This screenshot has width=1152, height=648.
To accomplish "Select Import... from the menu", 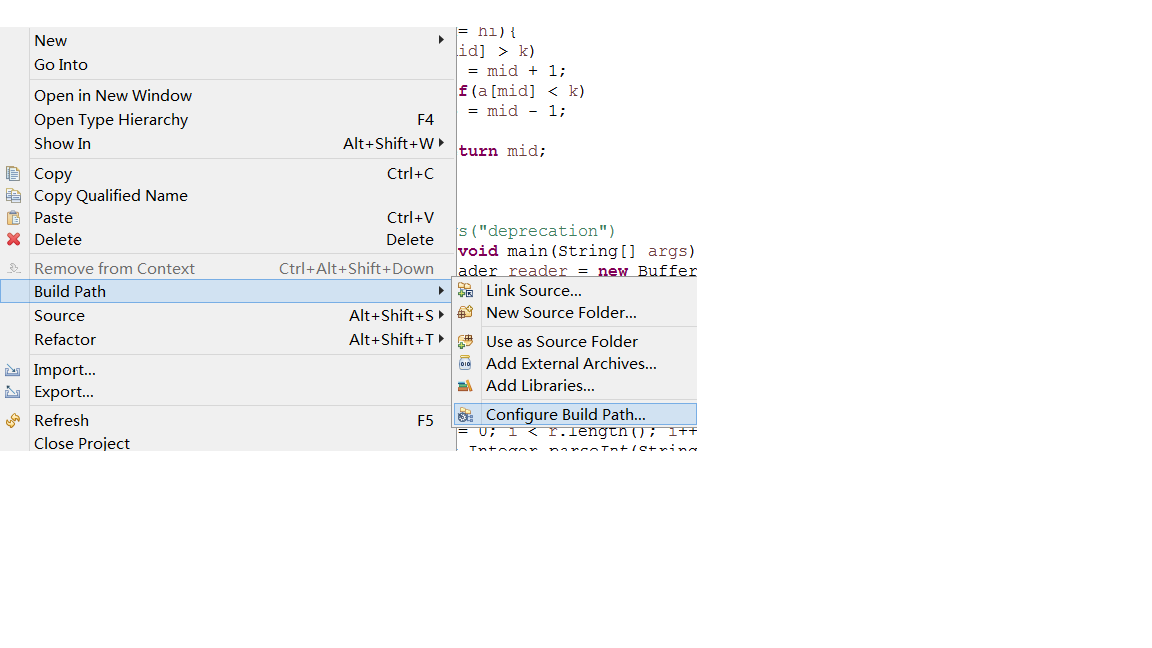I will click(x=228, y=370).
